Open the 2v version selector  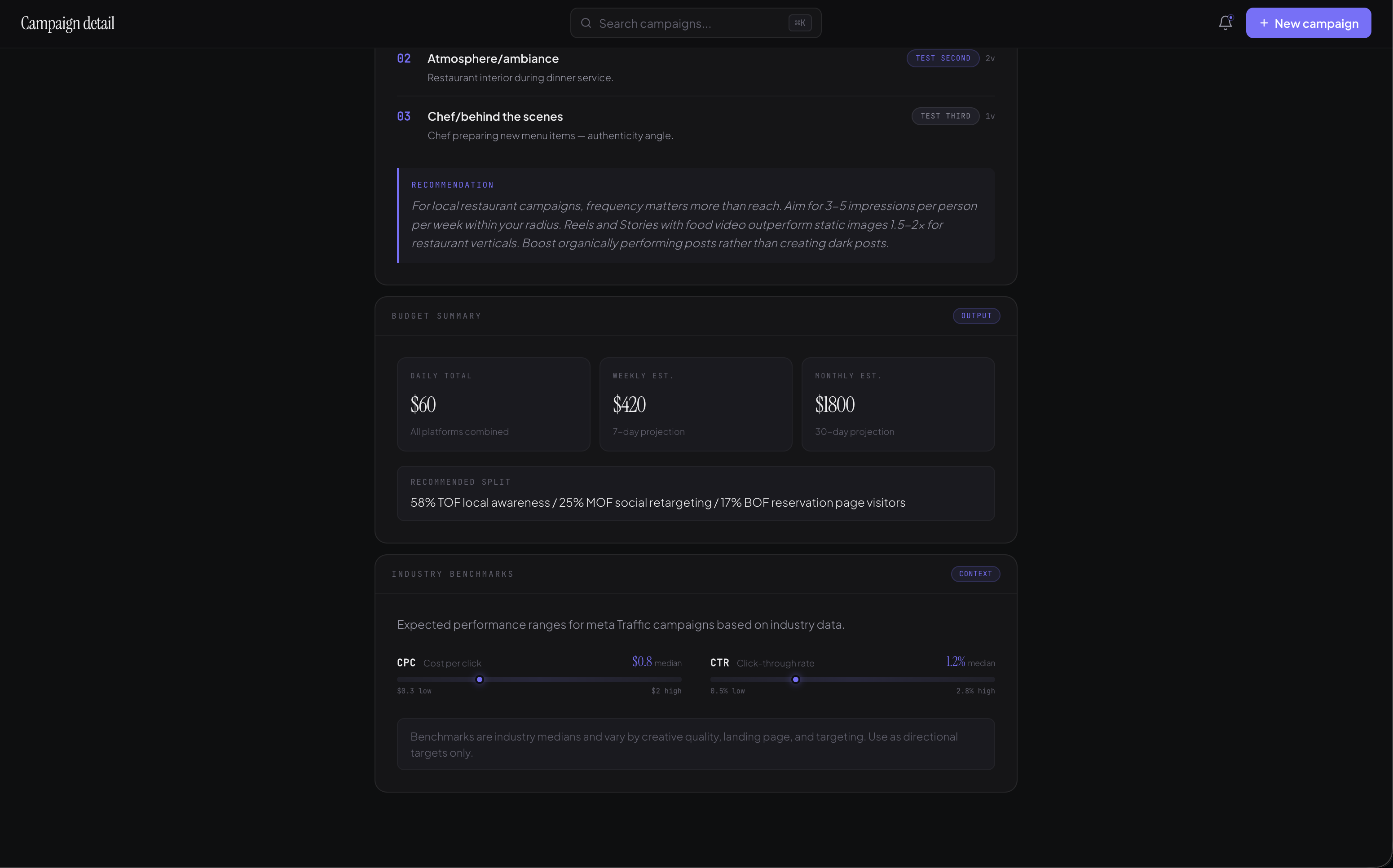tap(990, 58)
